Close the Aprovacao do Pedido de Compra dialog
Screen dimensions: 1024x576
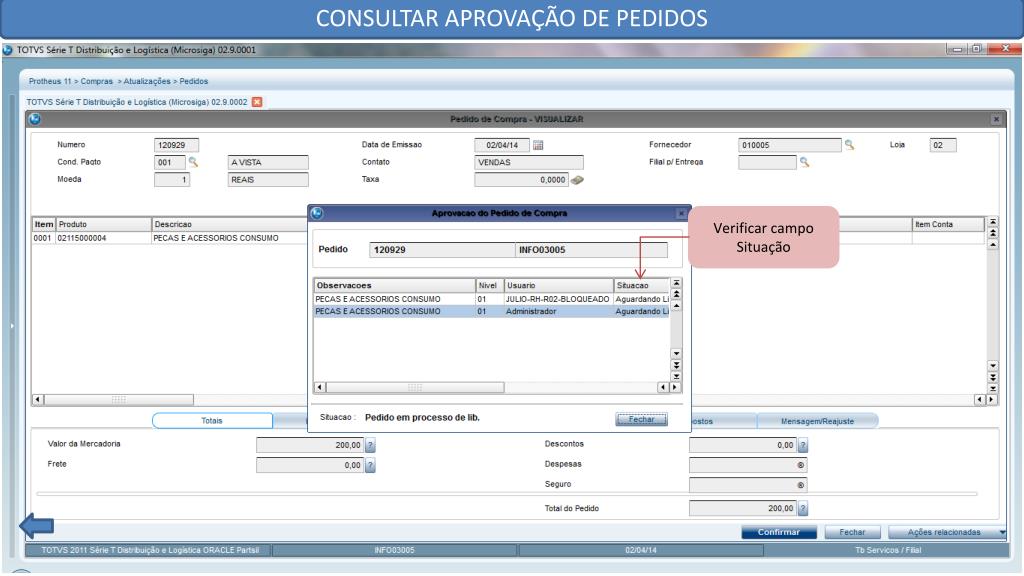pyautogui.click(x=681, y=214)
